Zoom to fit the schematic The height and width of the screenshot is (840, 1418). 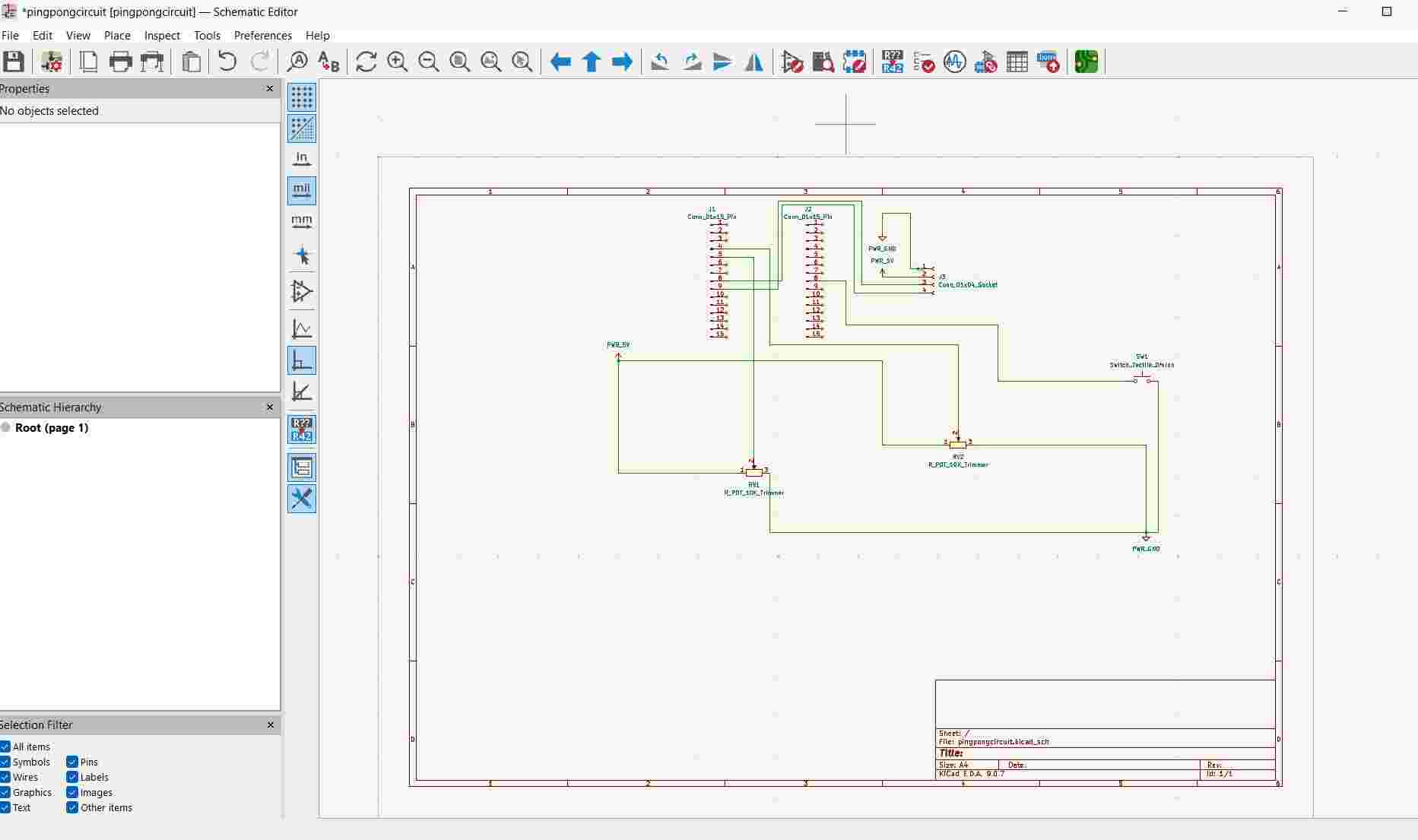point(459,62)
